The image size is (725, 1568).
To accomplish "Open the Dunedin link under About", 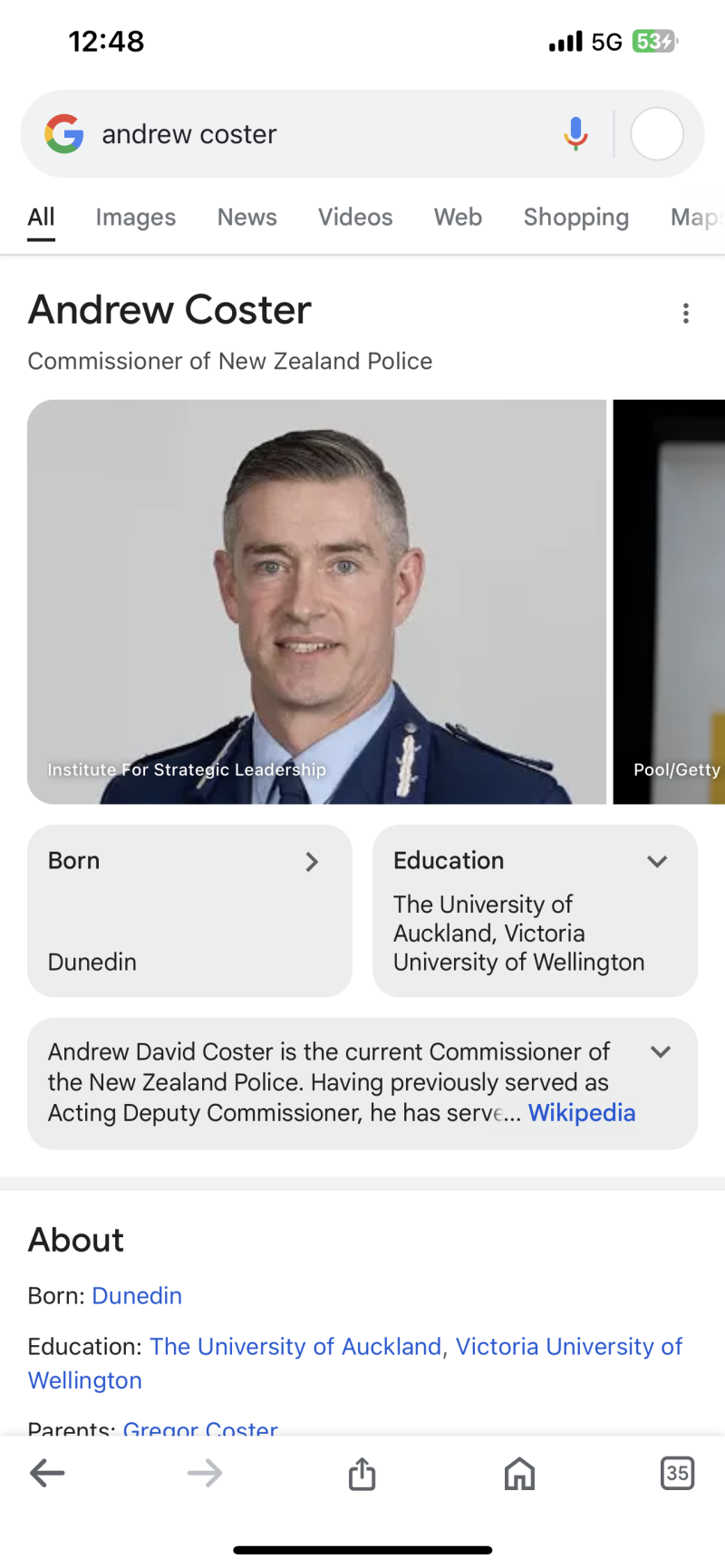I will pyautogui.click(x=137, y=1295).
